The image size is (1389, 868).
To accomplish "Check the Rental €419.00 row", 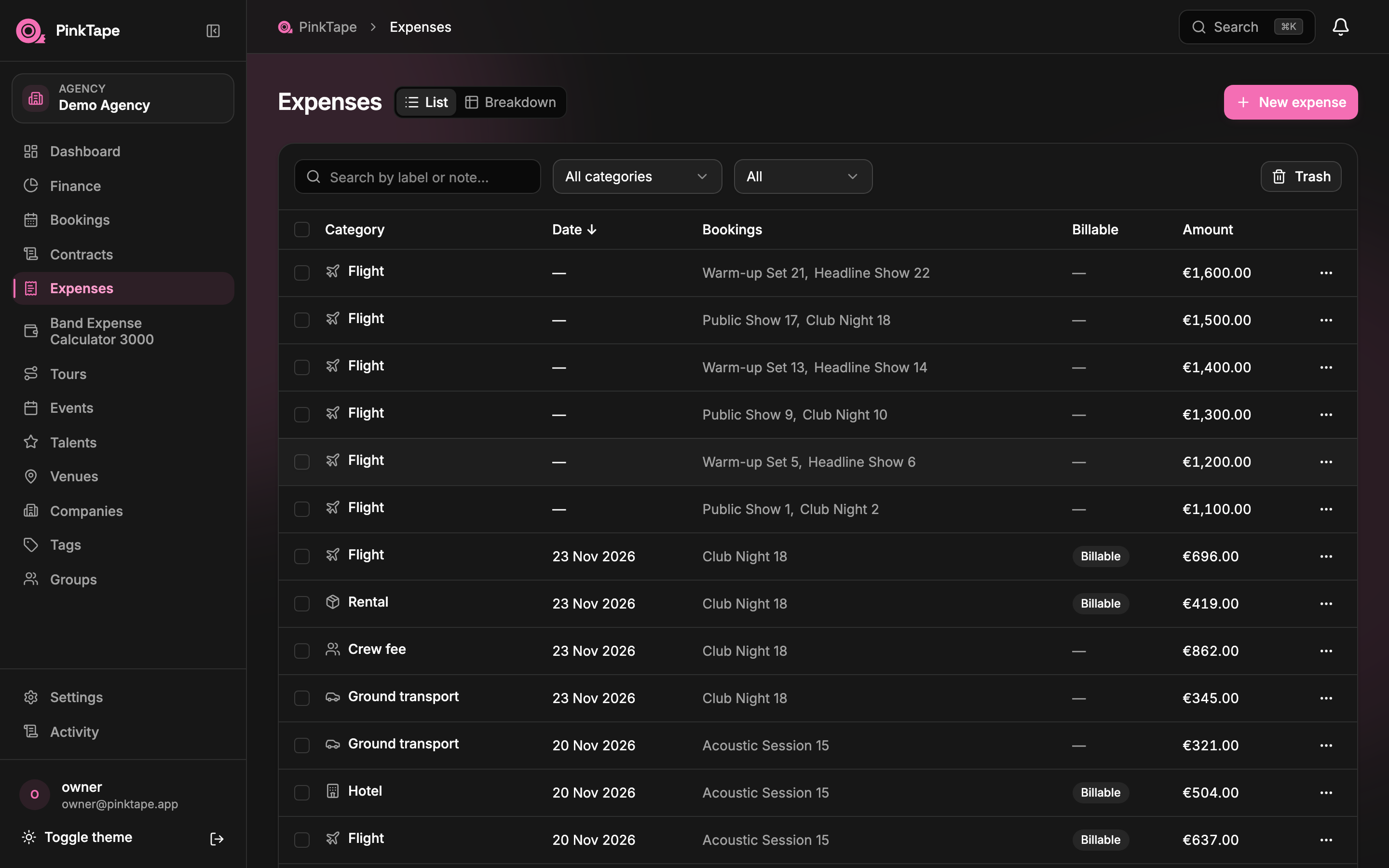I will click(x=302, y=603).
